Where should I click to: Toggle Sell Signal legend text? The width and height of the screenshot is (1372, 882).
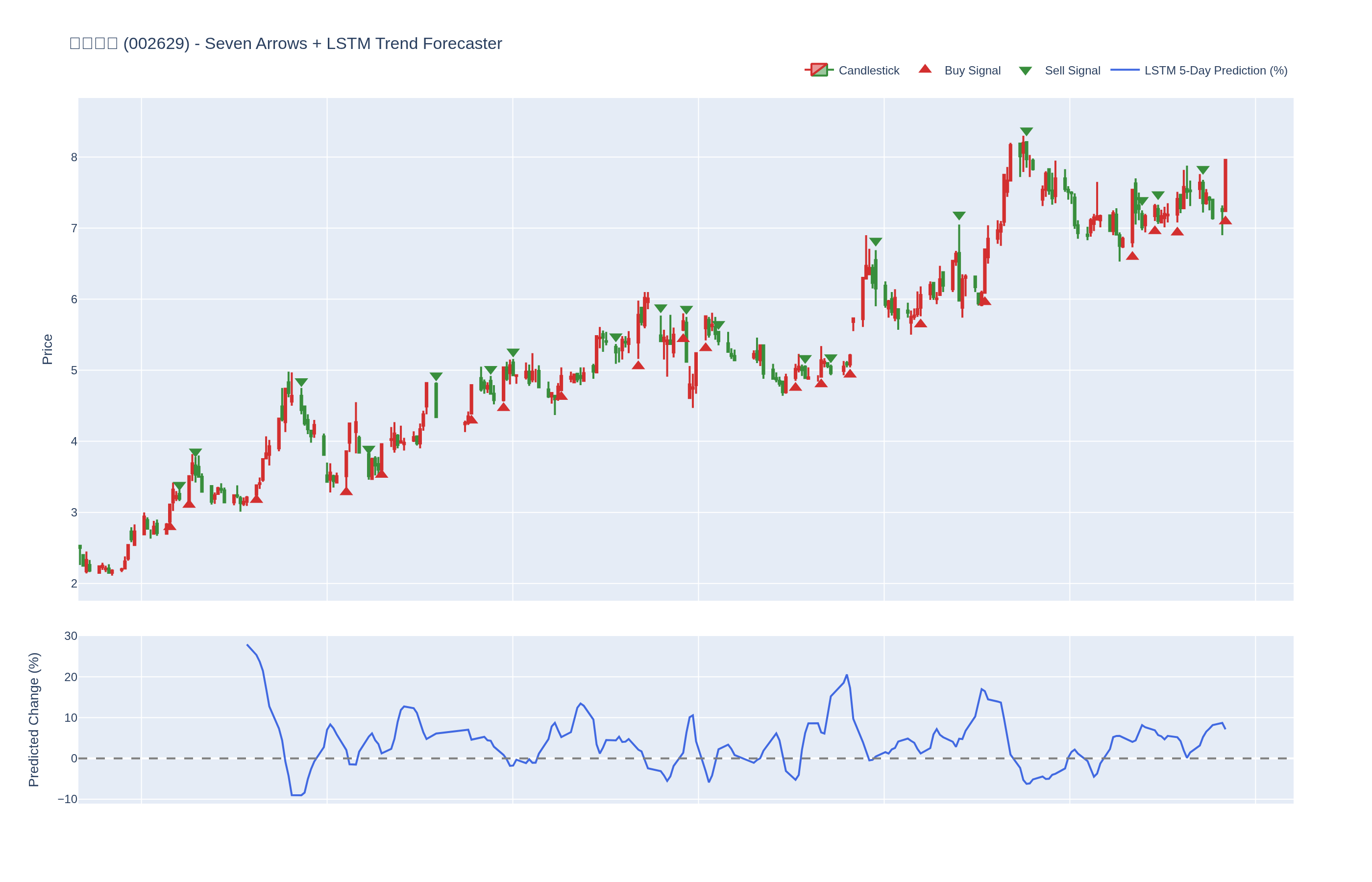[x=1072, y=71]
